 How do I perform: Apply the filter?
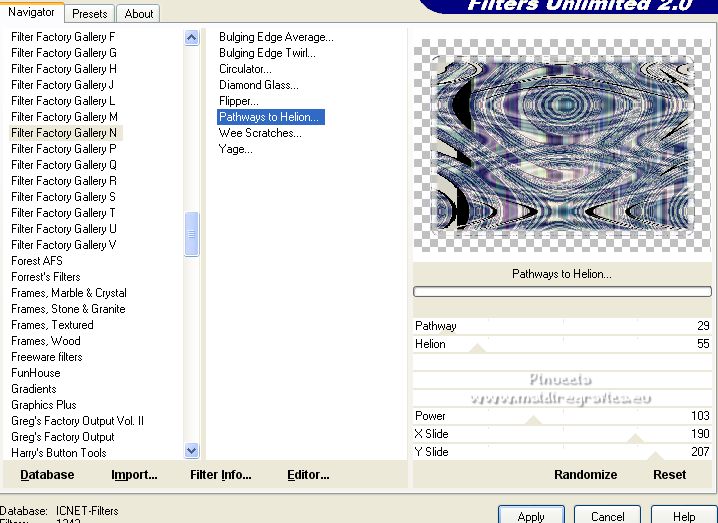pos(531,516)
